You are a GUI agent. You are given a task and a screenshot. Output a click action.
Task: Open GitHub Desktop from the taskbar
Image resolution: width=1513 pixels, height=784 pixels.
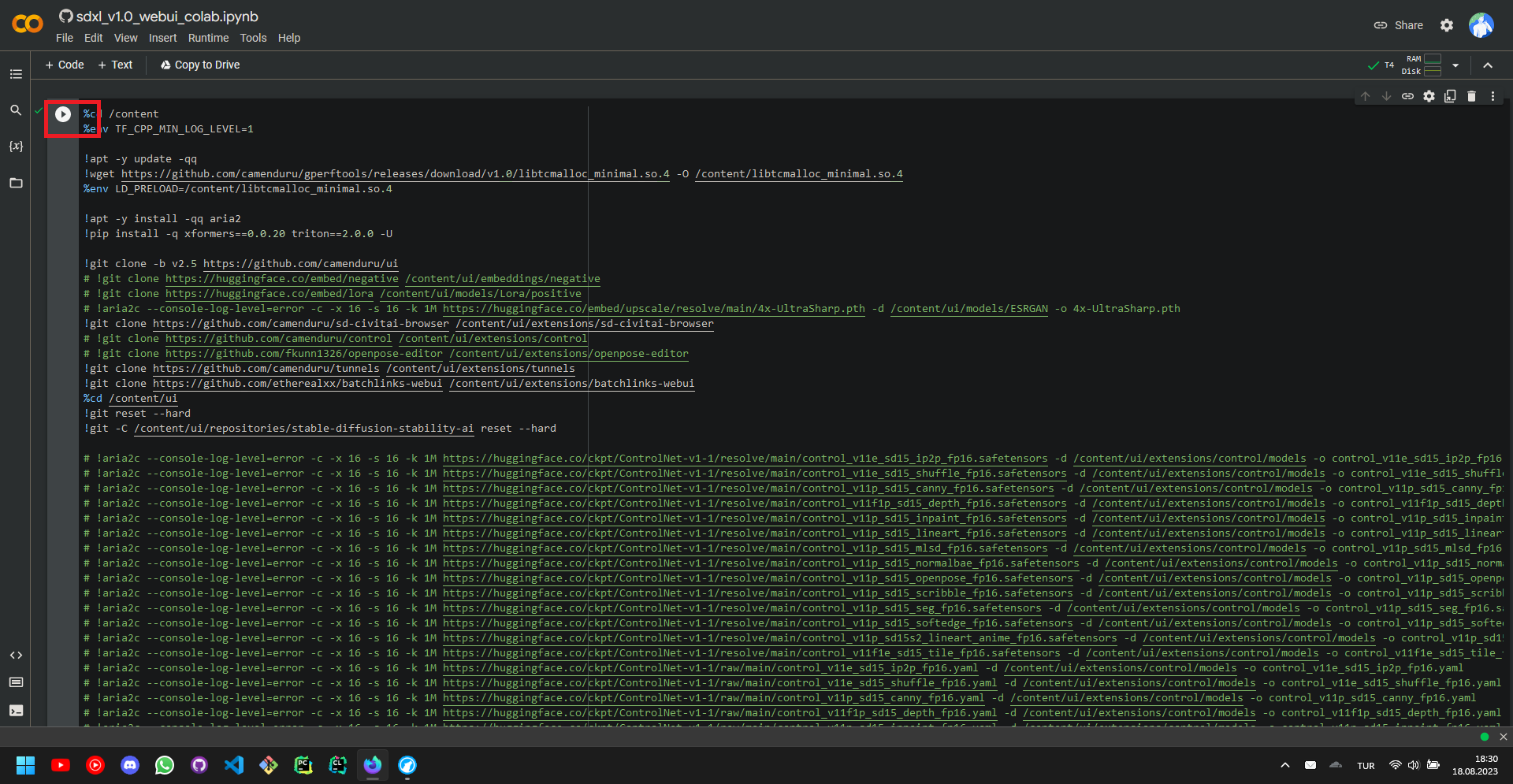(199, 765)
